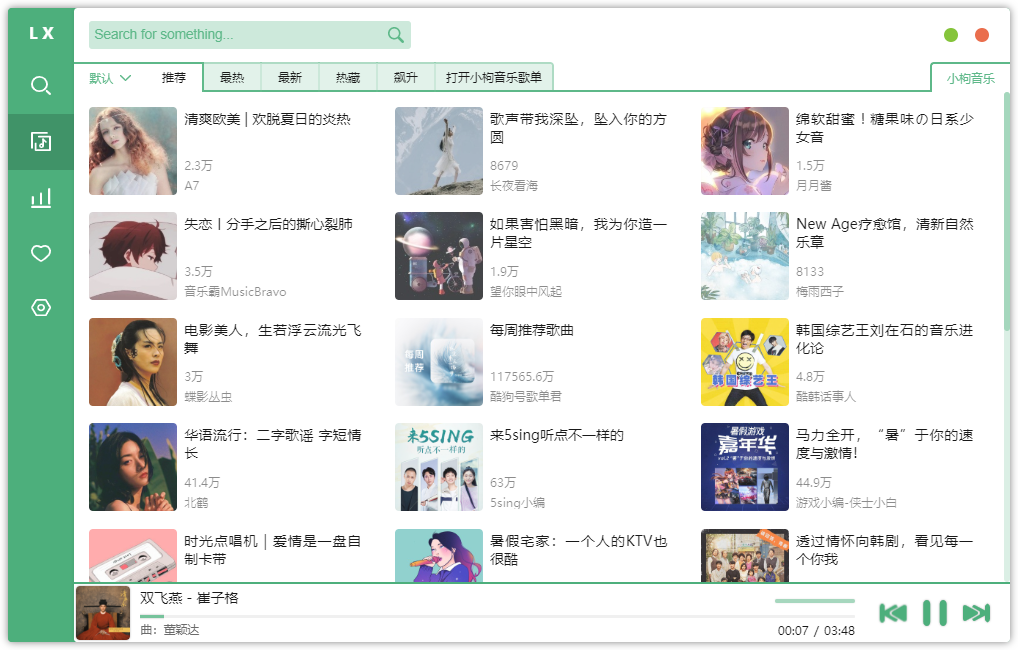
Task: Click the 打开小枸音乐歌单 button
Action: [494, 76]
